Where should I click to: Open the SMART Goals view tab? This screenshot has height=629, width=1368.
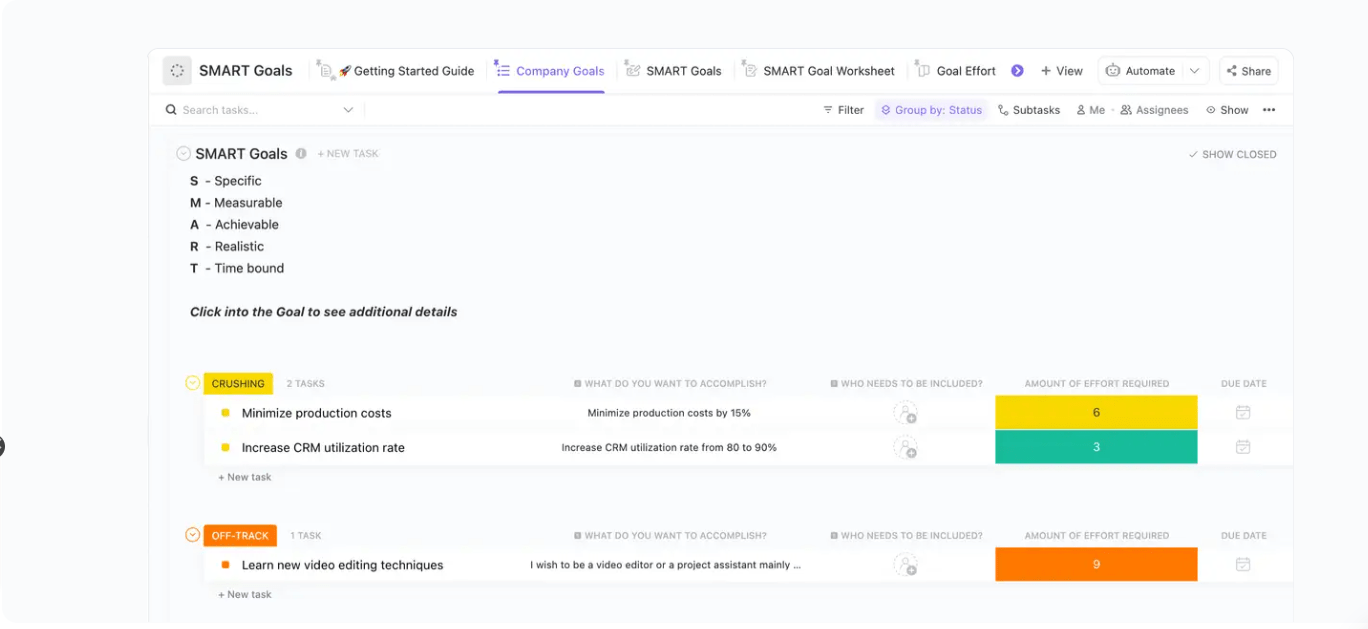[673, 71]
